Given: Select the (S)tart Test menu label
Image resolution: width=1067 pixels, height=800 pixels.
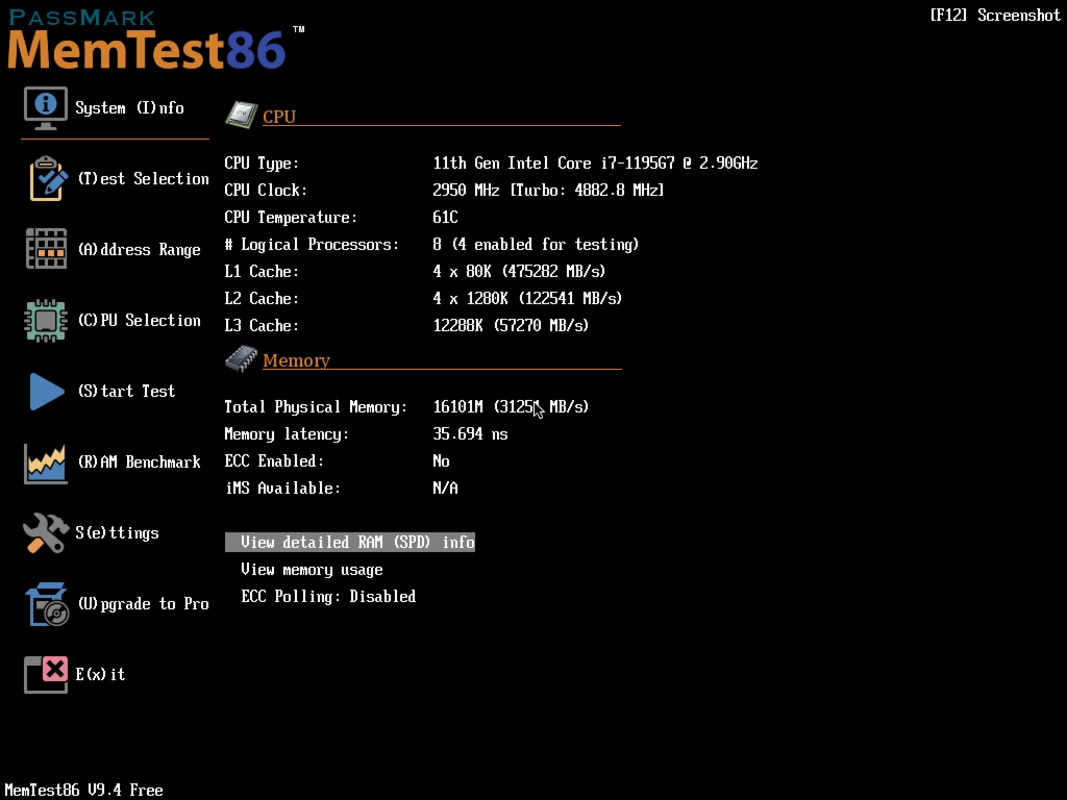Looking at the screenshot, I should pos(127,391).
